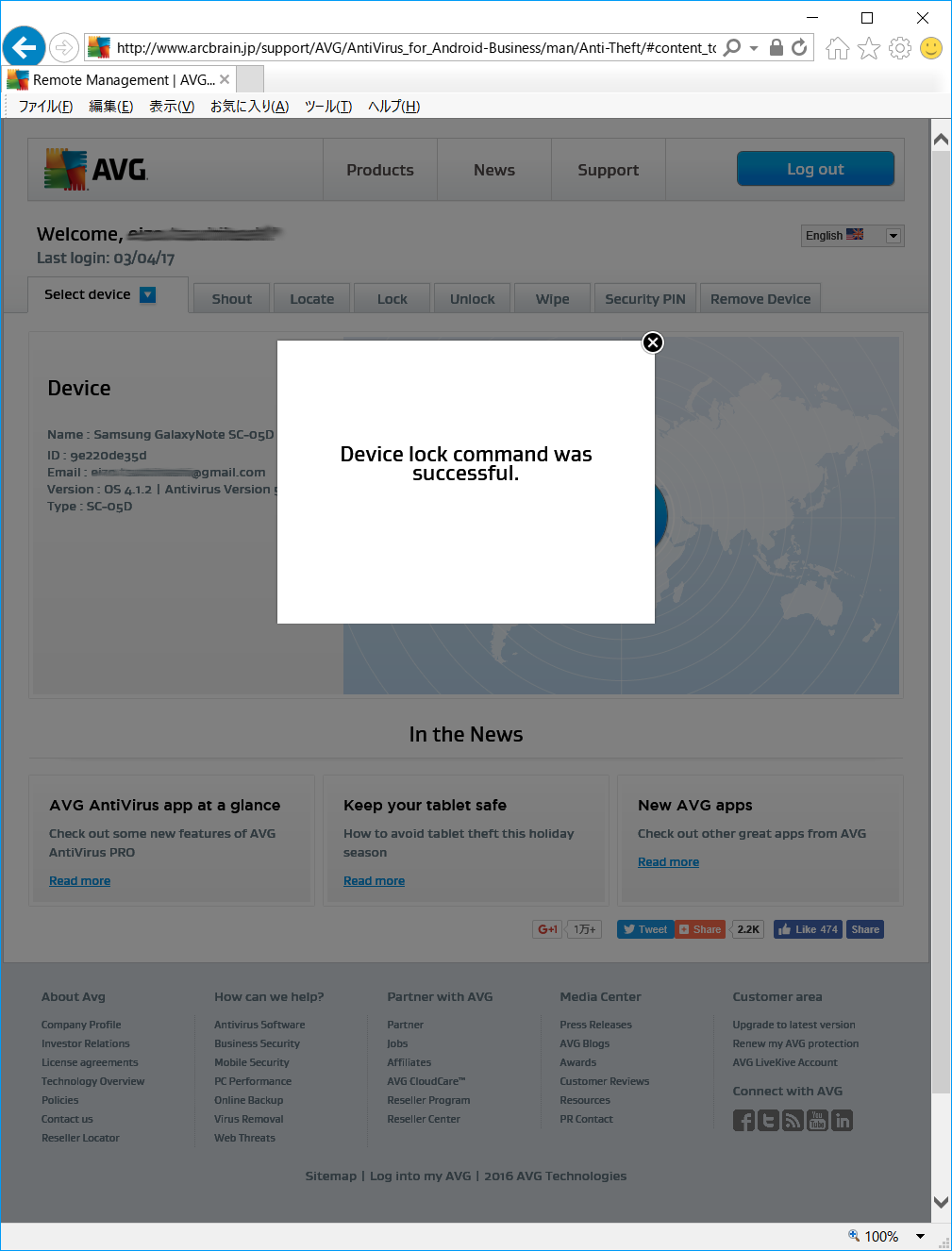Viewport: 952px width, 1251px height.
Task: Open the ファイル(F) menu
Action: tap(46, 107)
